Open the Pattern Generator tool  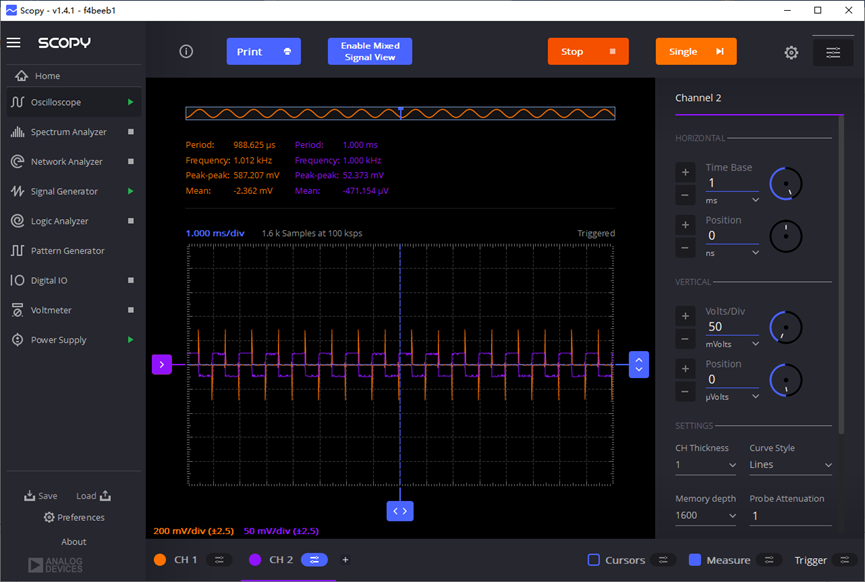(x=67, y=251)
